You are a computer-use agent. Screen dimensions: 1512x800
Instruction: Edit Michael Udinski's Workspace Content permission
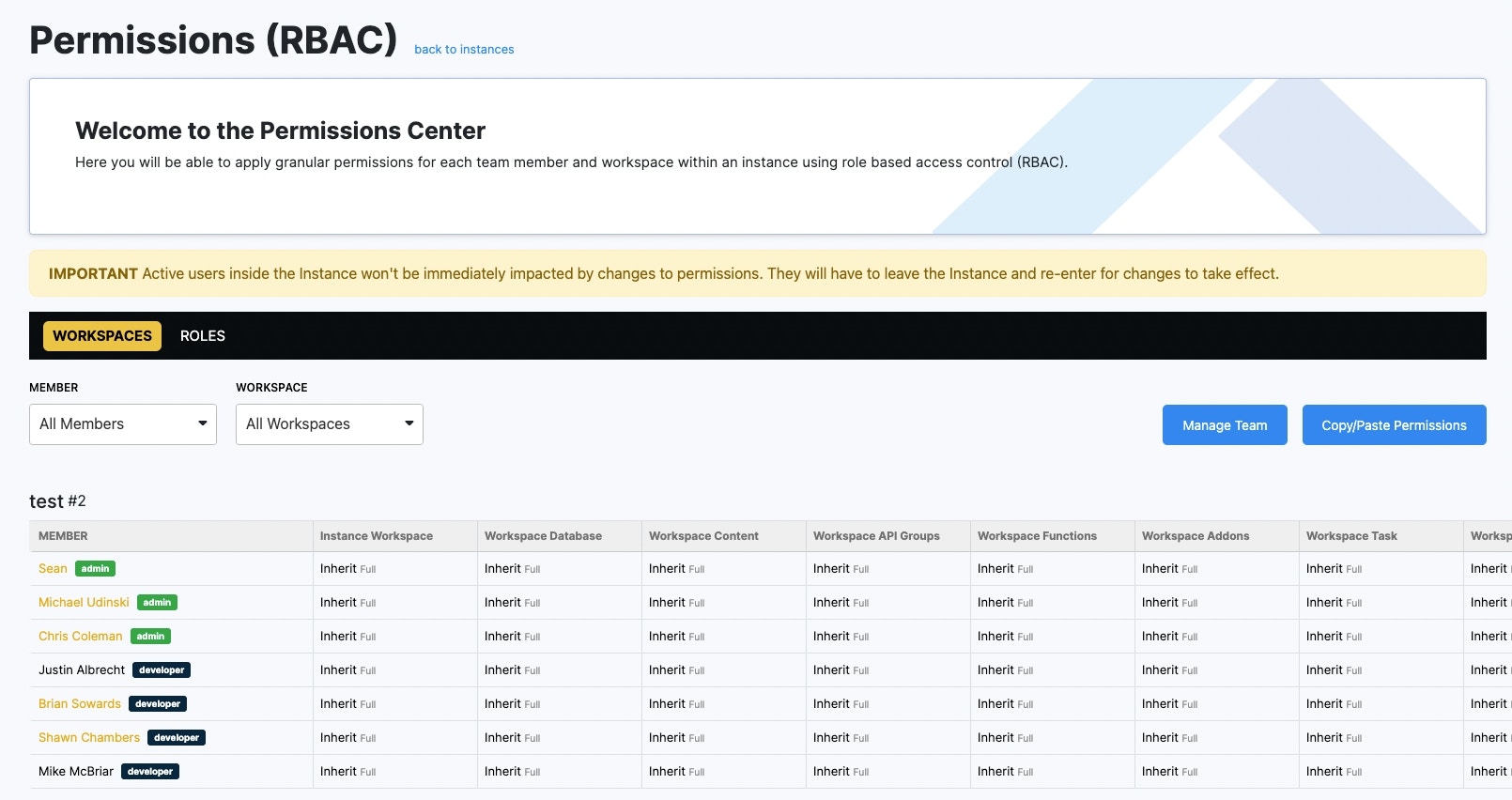(676, 603)
